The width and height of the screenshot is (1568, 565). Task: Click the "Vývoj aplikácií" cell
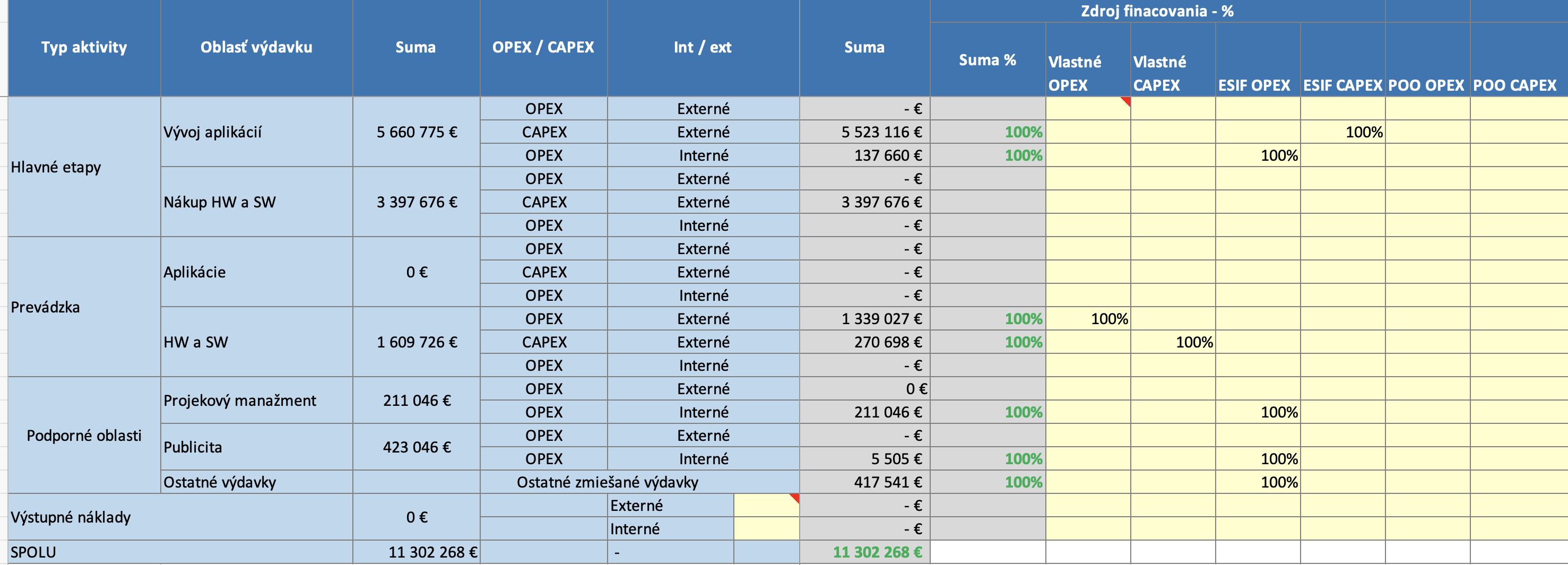tap(212, 132)
